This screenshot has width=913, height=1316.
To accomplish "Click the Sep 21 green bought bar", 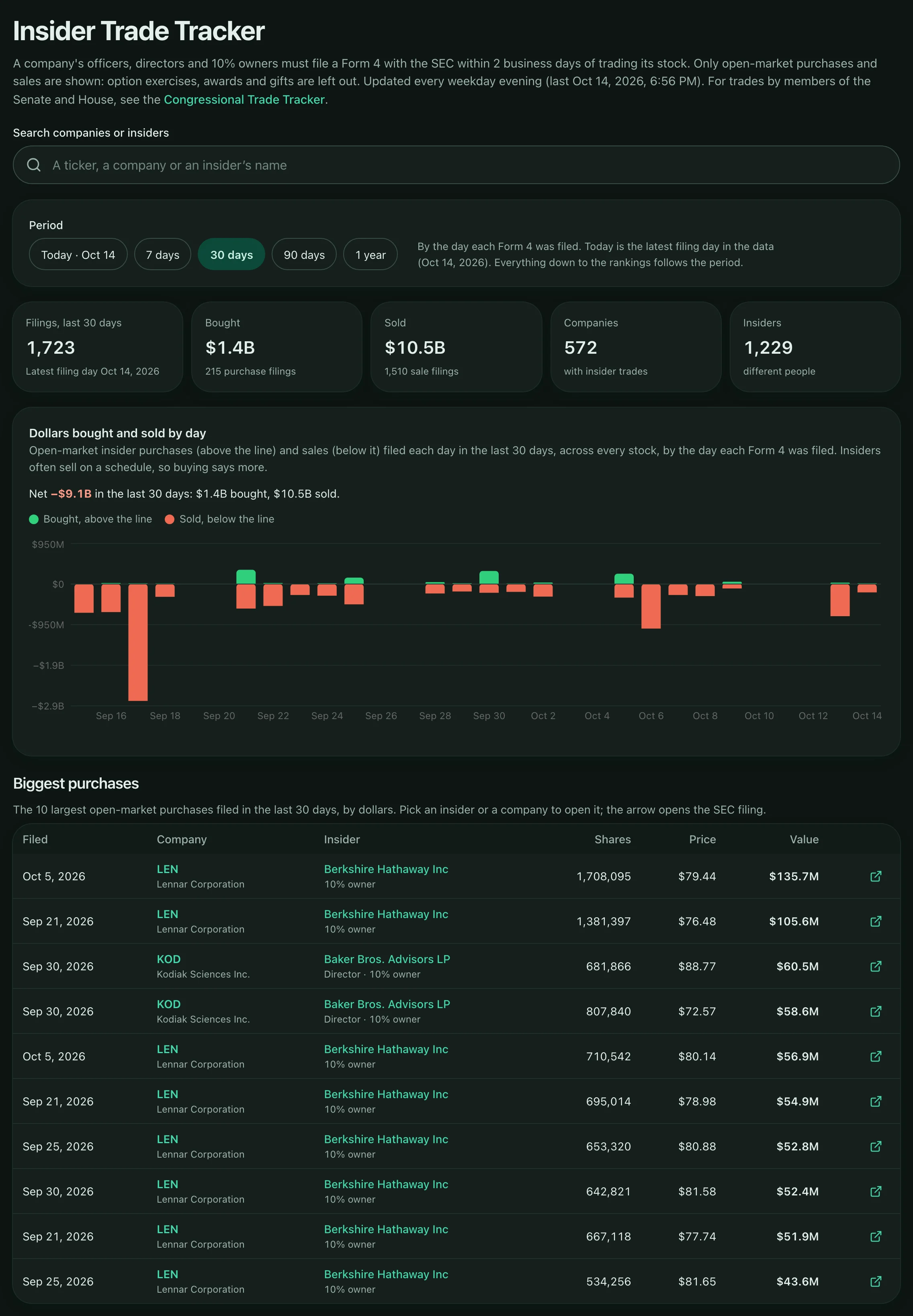I will tap(246, 577).
